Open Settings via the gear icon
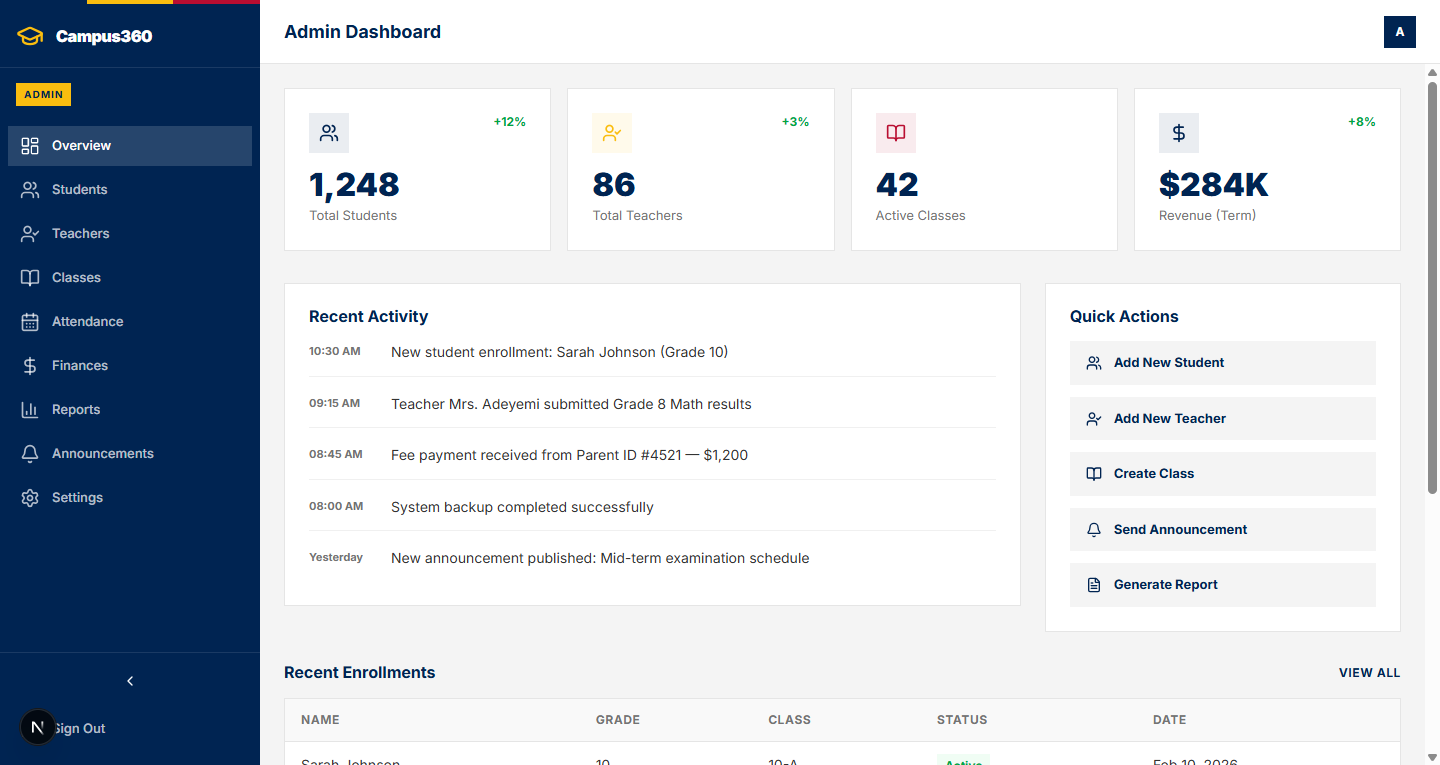This screenshot has width=1440, height=765. tap(31, 497)
